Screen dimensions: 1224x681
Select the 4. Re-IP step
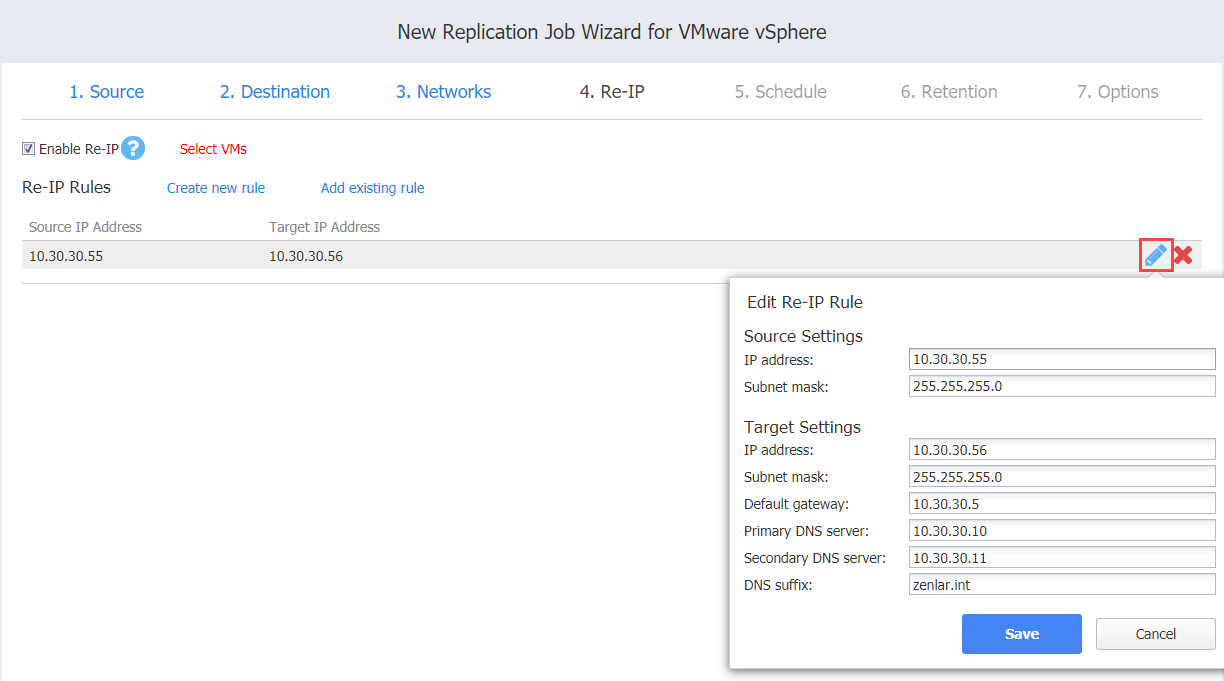pos(612,92)
